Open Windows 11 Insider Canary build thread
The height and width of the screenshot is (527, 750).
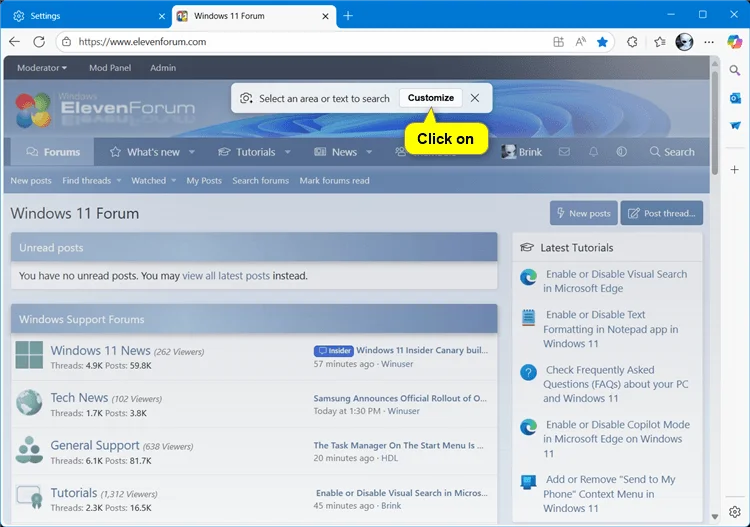point(422,350)
